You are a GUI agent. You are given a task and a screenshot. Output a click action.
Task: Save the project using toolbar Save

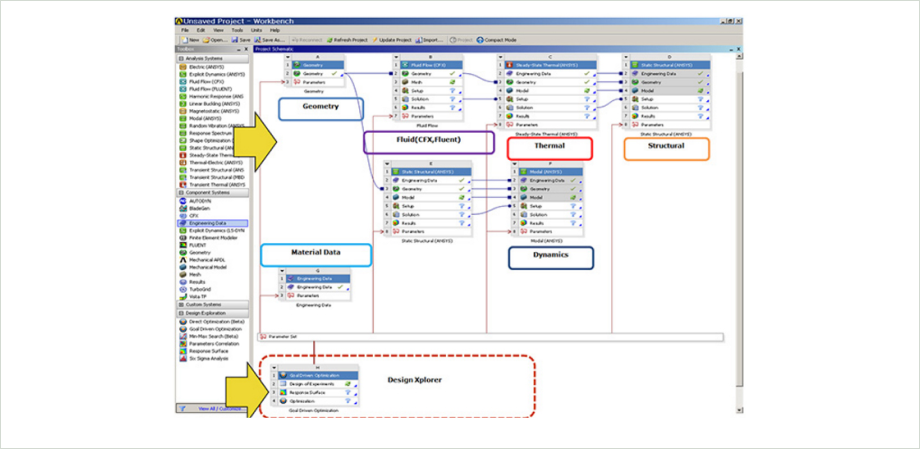tap(241, 40)
